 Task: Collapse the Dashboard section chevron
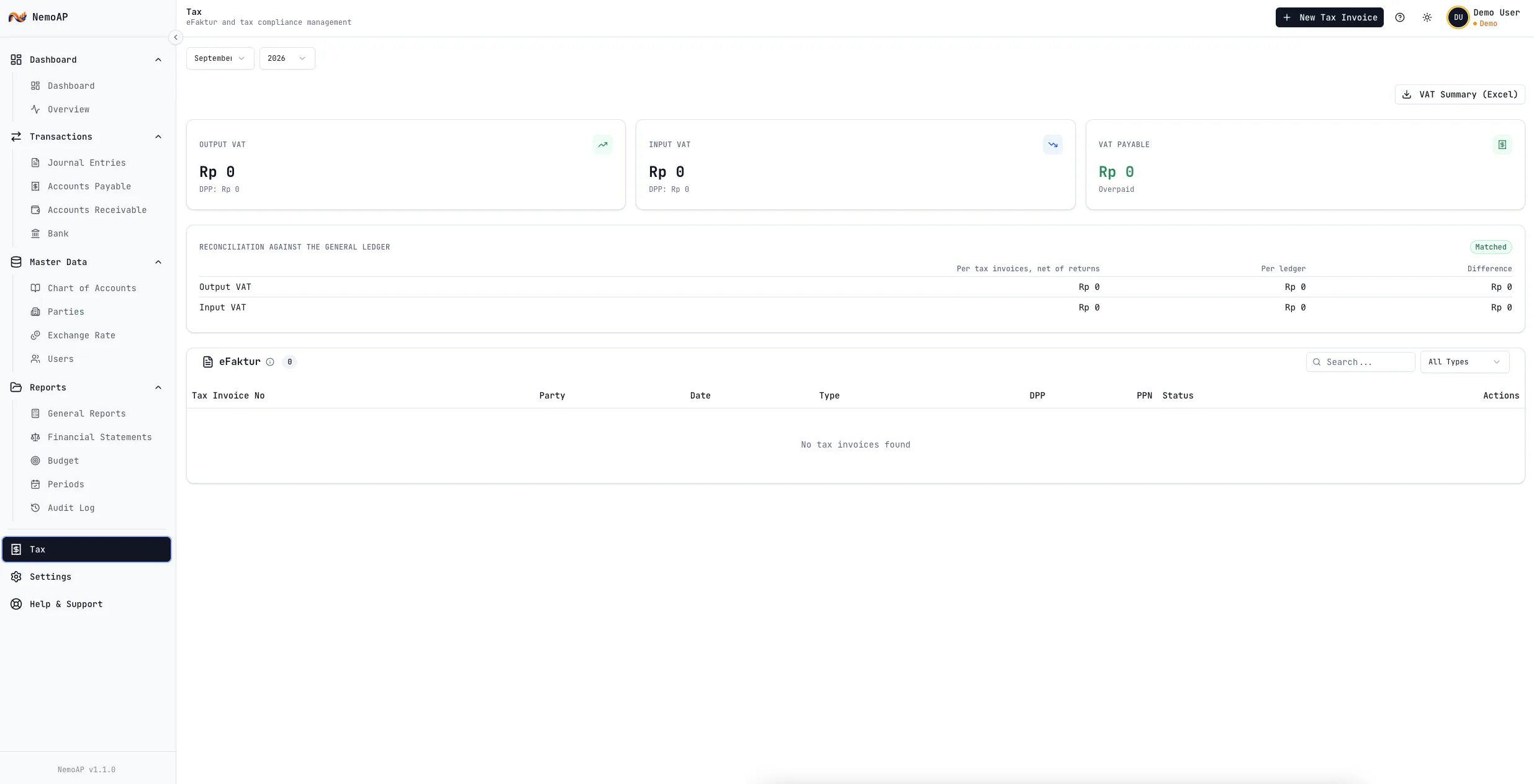pos(158,60)
